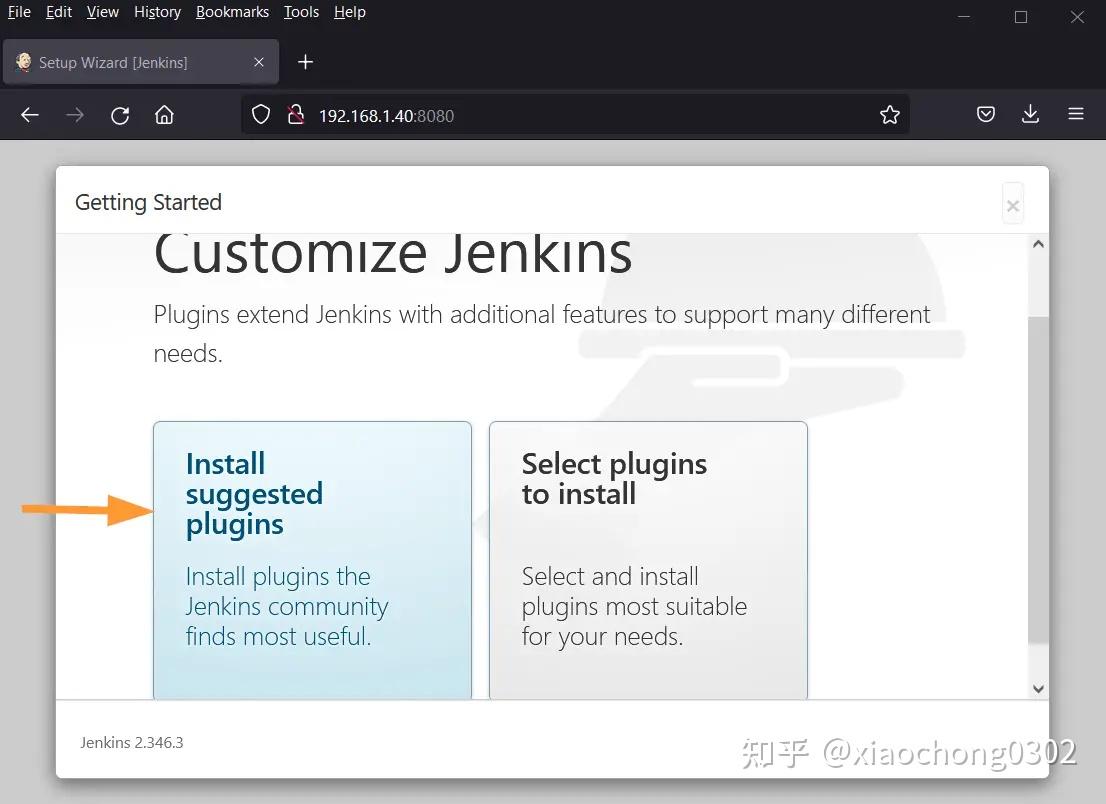Open the Tools menu

301,12
